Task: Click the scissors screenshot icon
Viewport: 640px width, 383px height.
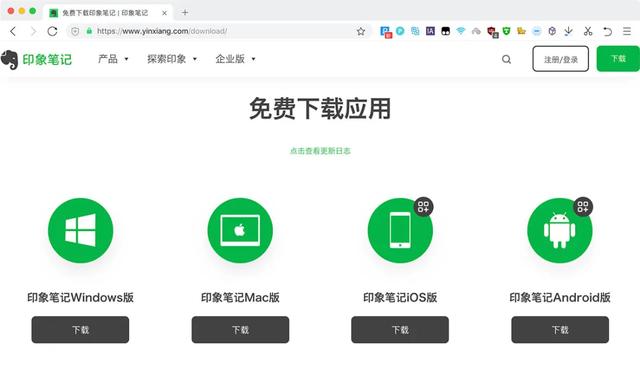Action: click(x=588, y=31)
